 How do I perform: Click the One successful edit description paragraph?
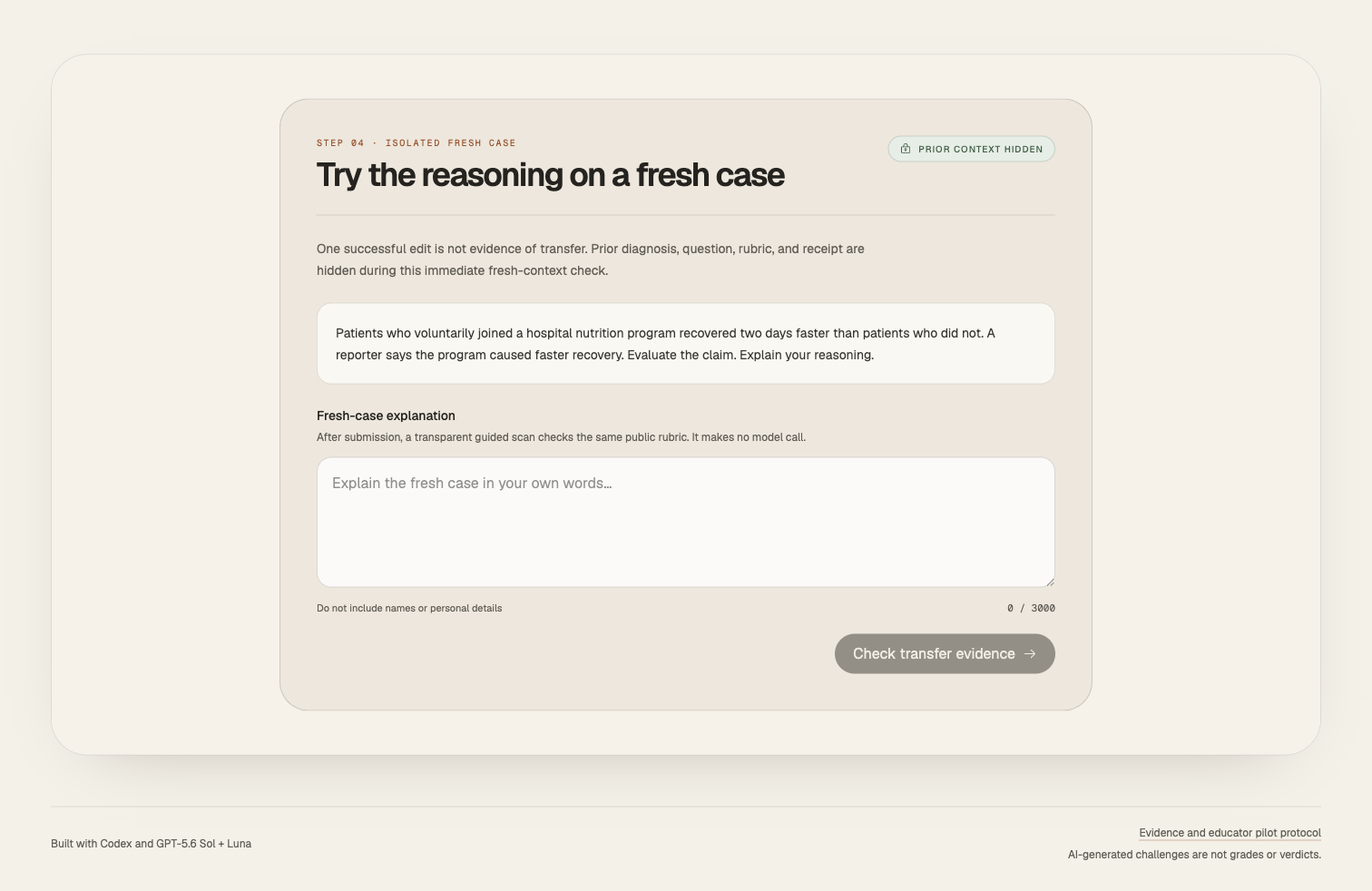[590, 259]
